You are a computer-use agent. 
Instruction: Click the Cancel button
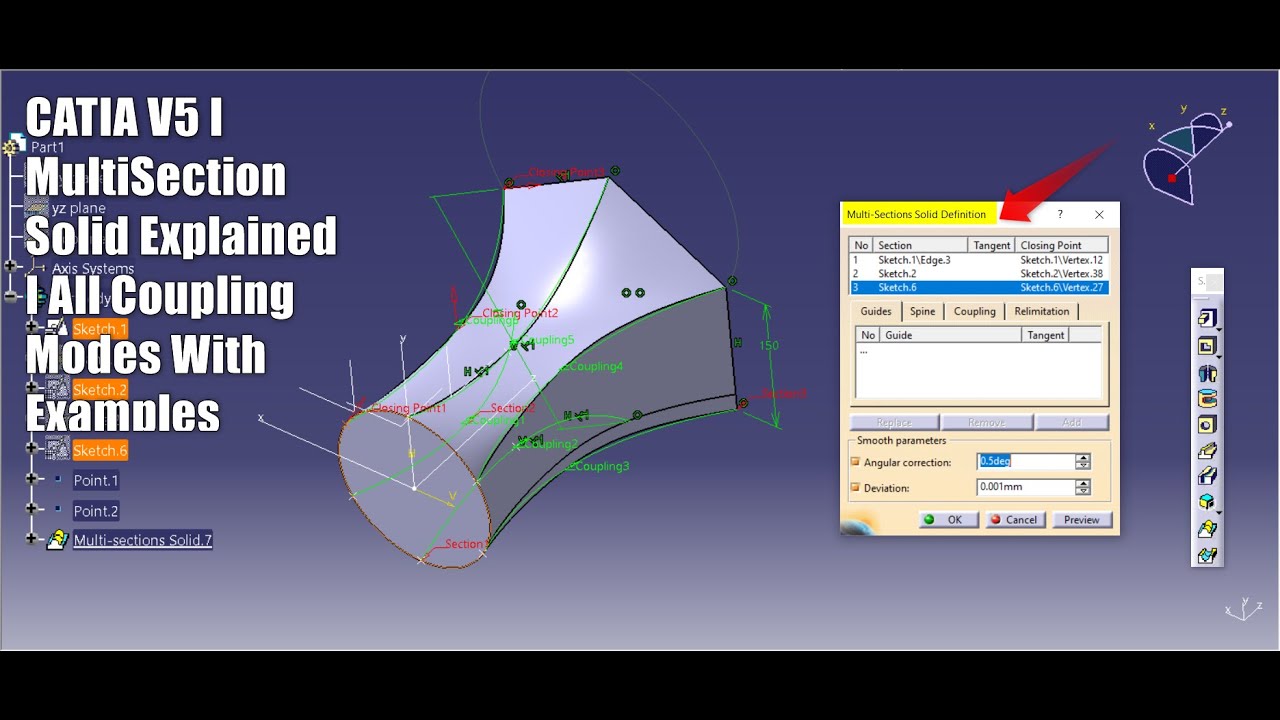1015,520
